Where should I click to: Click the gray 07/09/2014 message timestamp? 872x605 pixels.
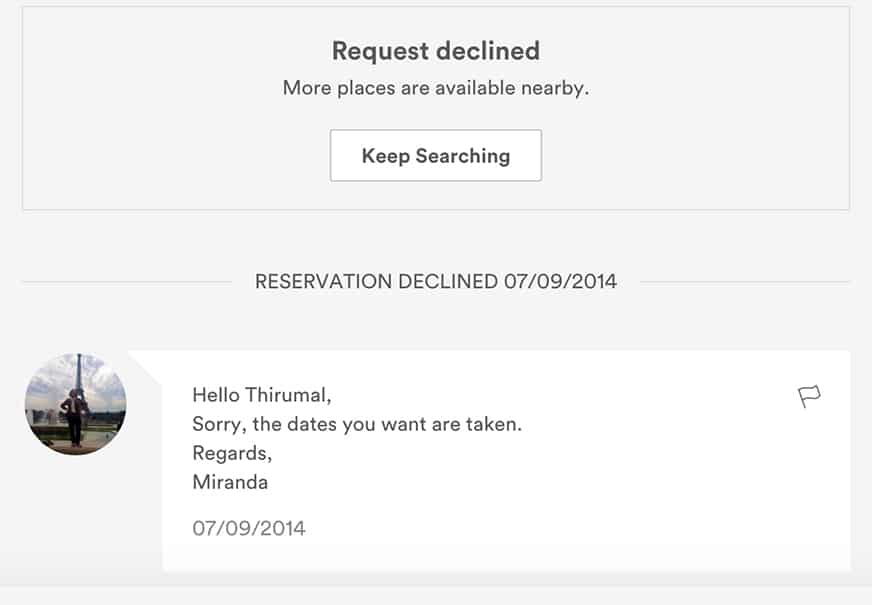tap(249, 528)
